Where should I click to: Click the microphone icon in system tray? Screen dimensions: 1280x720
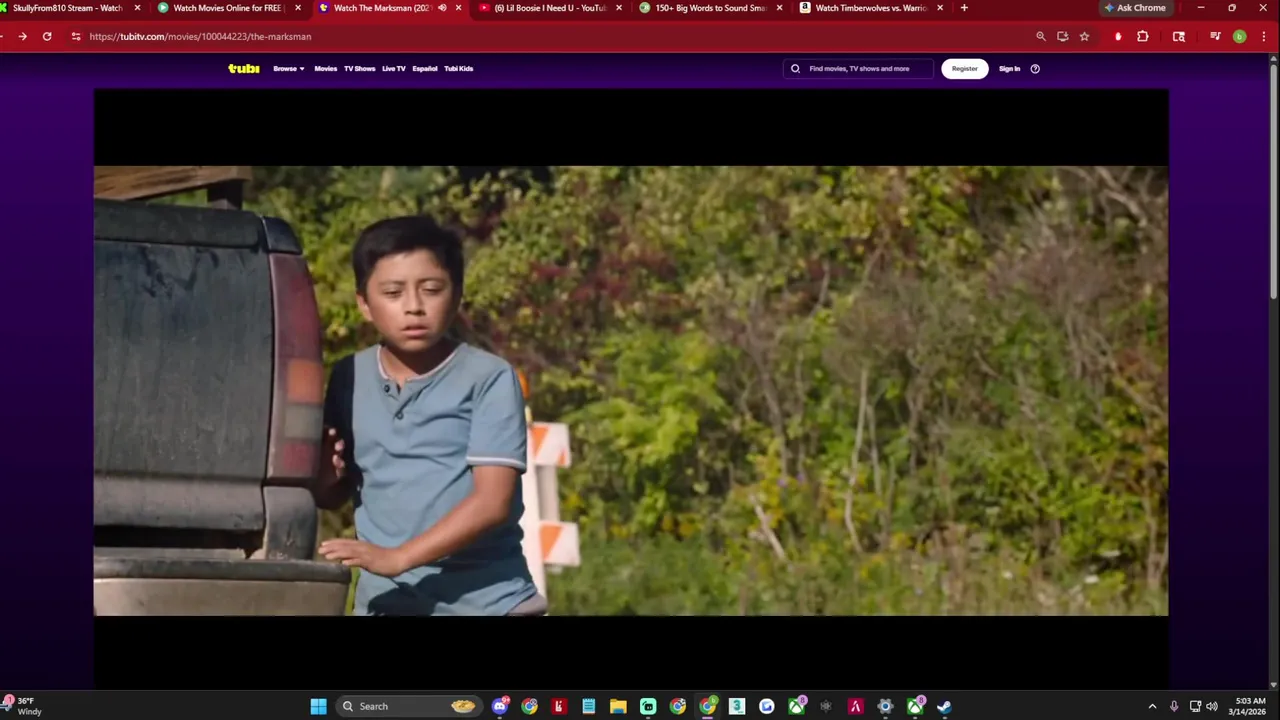1174,706
